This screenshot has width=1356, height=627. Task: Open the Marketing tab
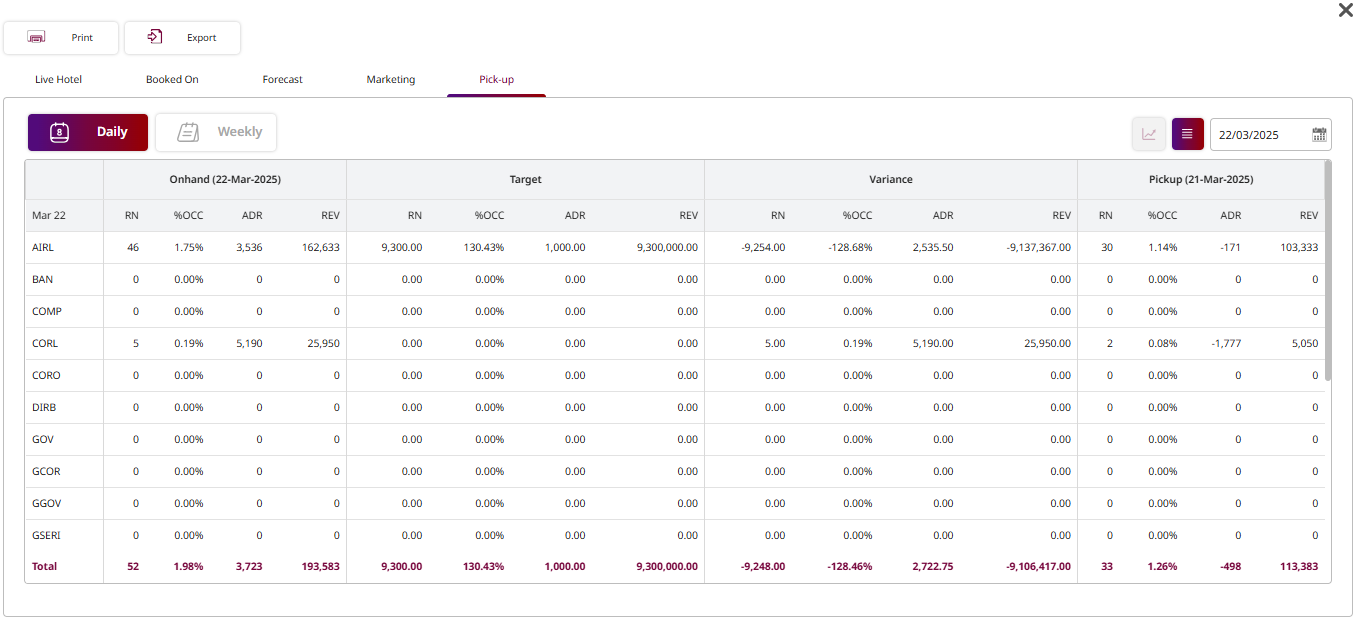(390, 79)
